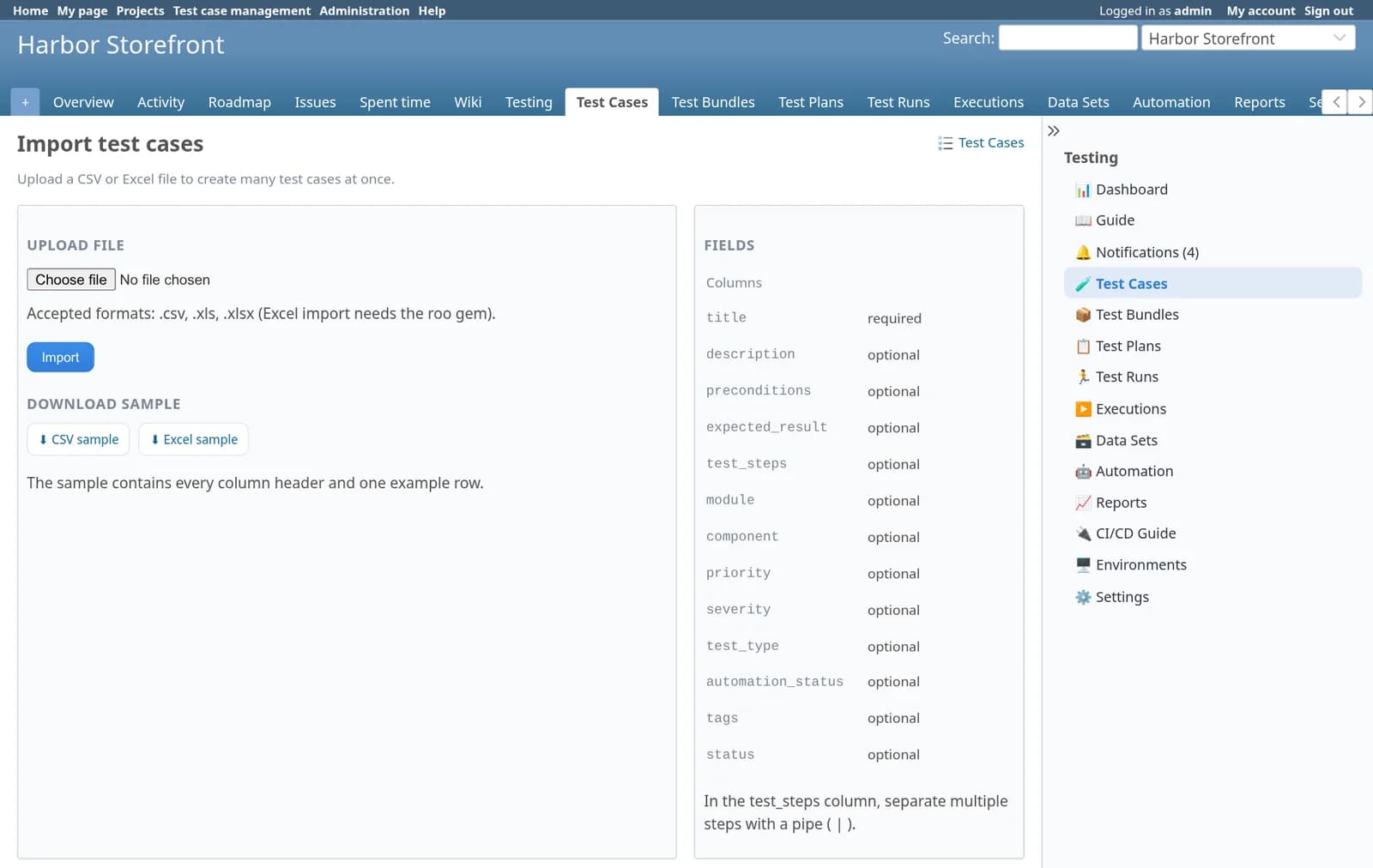The height and width of the screenshot is (868, 1373).
Task: Collapse the sidebar with double-chevron icon
Action: 1054,131
